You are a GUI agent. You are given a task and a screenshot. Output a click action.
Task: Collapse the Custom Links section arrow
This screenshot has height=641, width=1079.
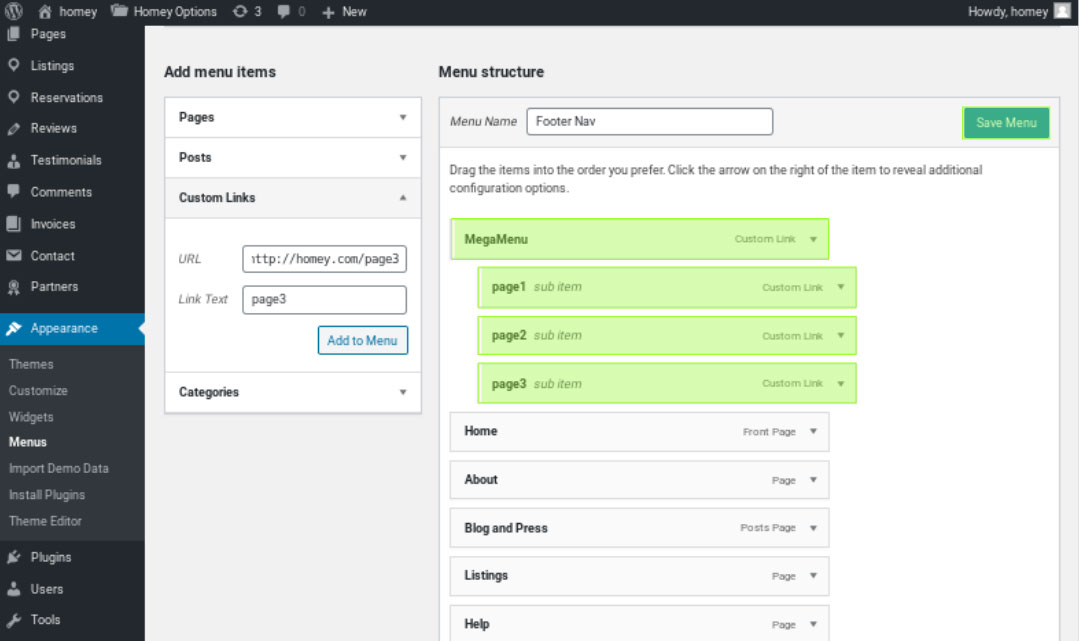click(x=403, y=198)
